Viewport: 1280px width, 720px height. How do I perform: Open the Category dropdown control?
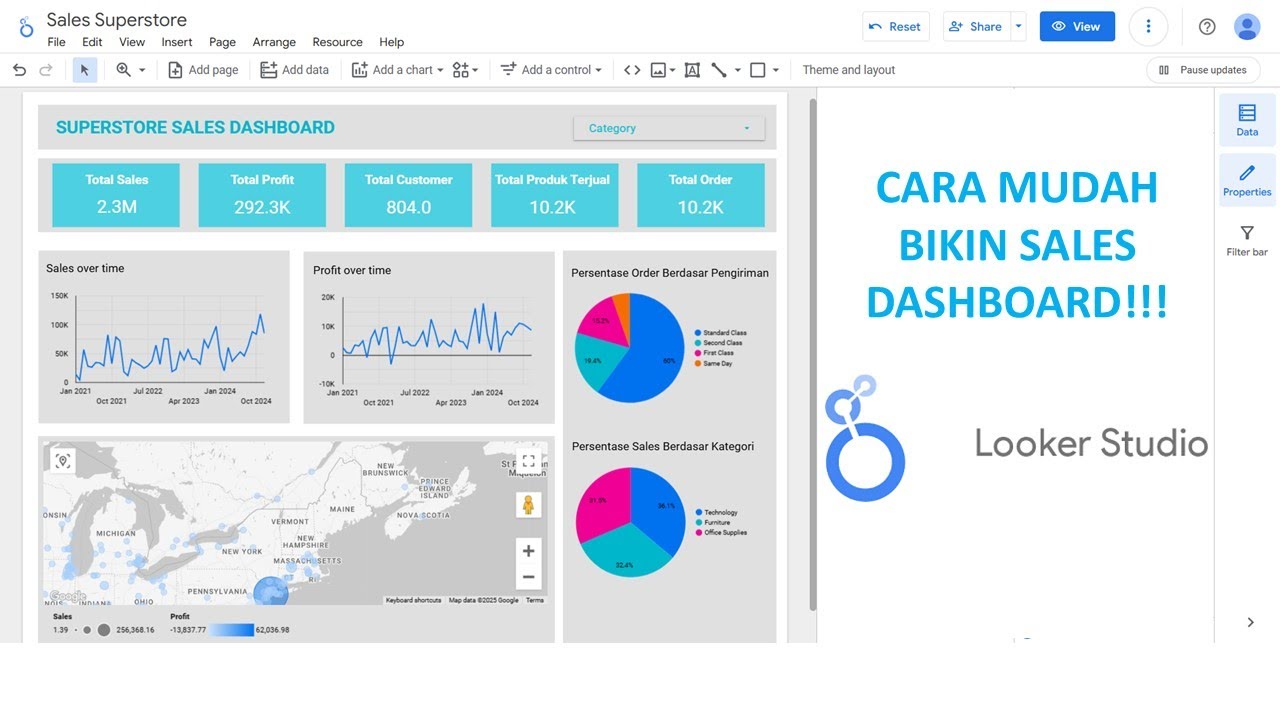coord(669,128)
